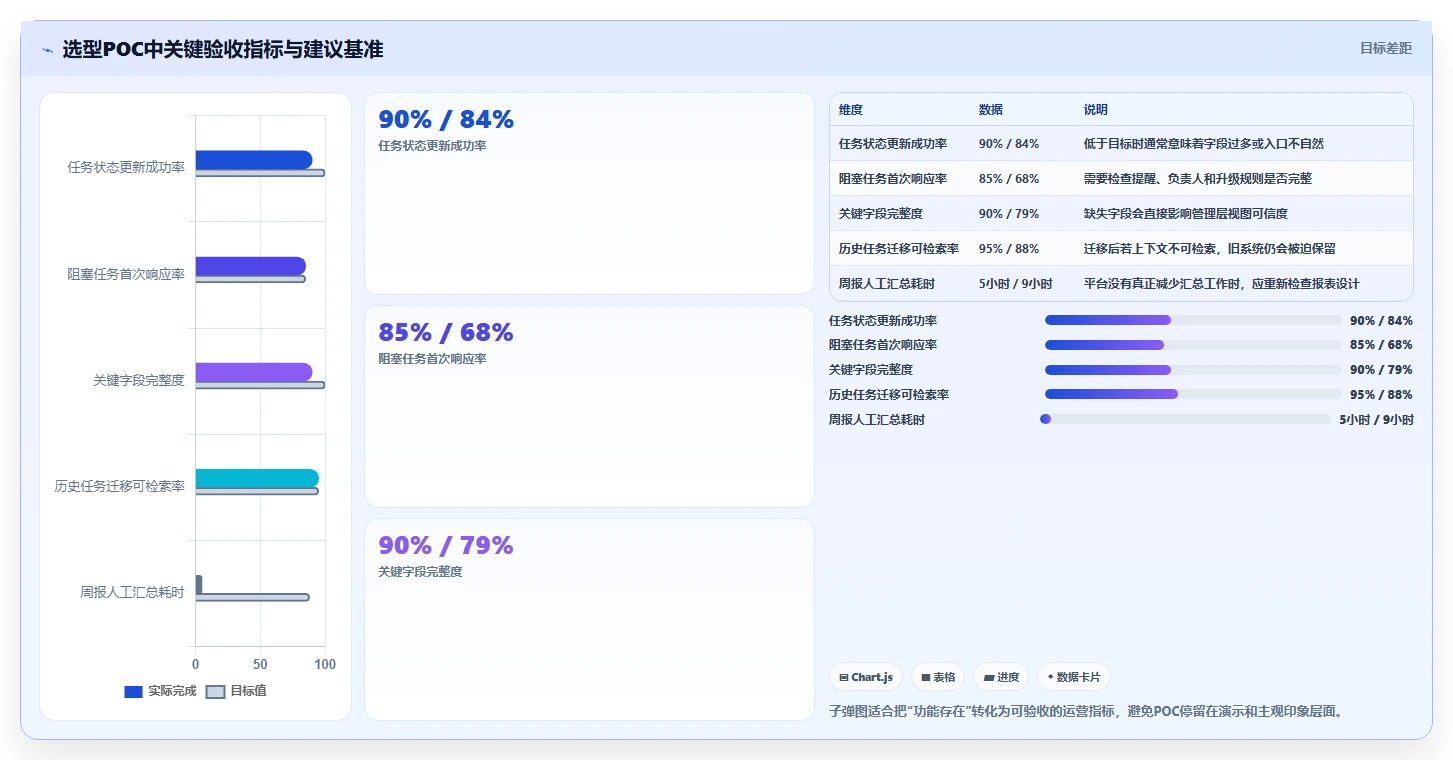Click the 周报人工汇总耗时 chart axis label
The height and width of the screenshot is (760, 1453).
(x=132, y=592)
